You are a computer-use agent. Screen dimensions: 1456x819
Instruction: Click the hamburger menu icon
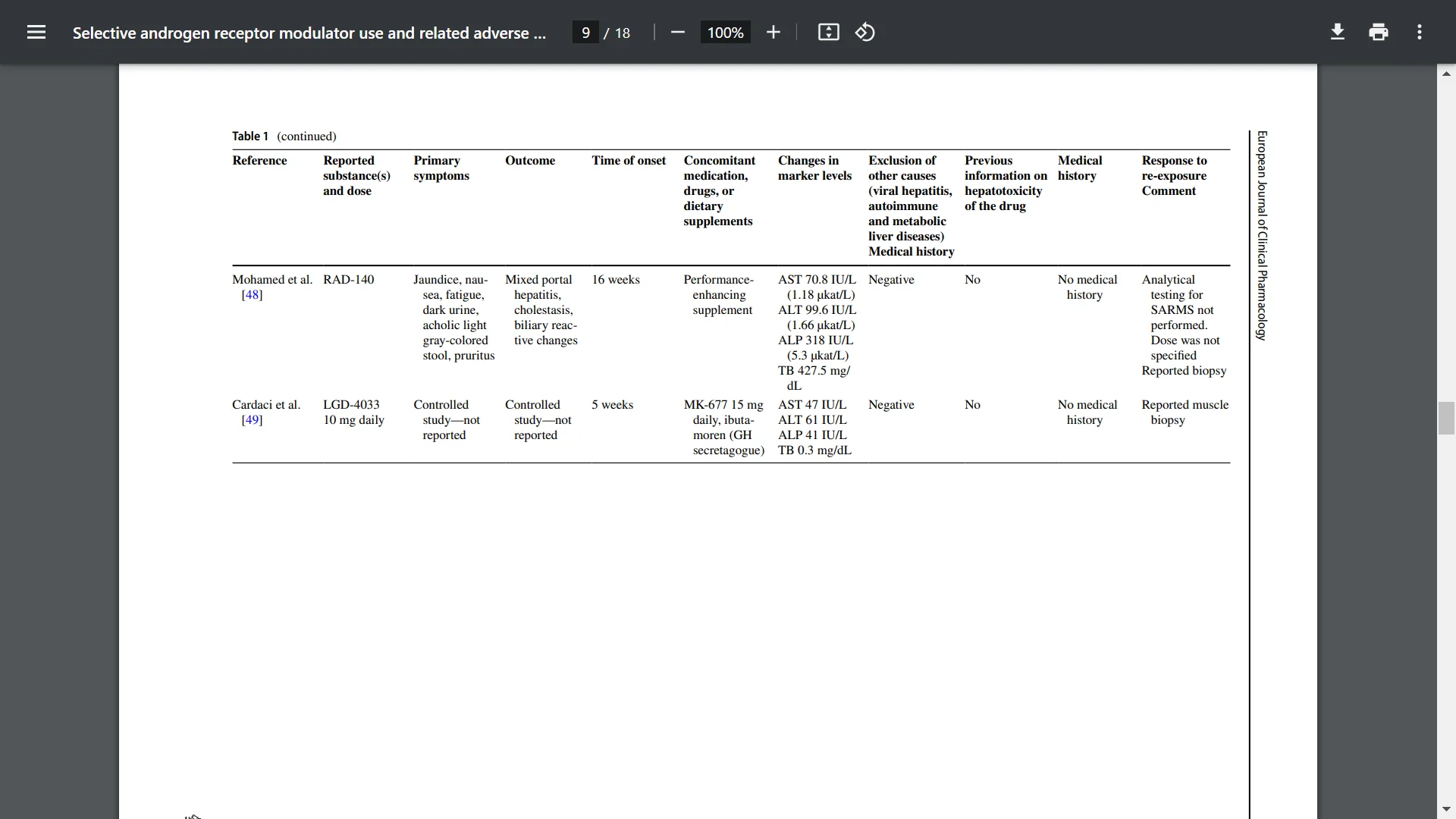coord(36,32)
